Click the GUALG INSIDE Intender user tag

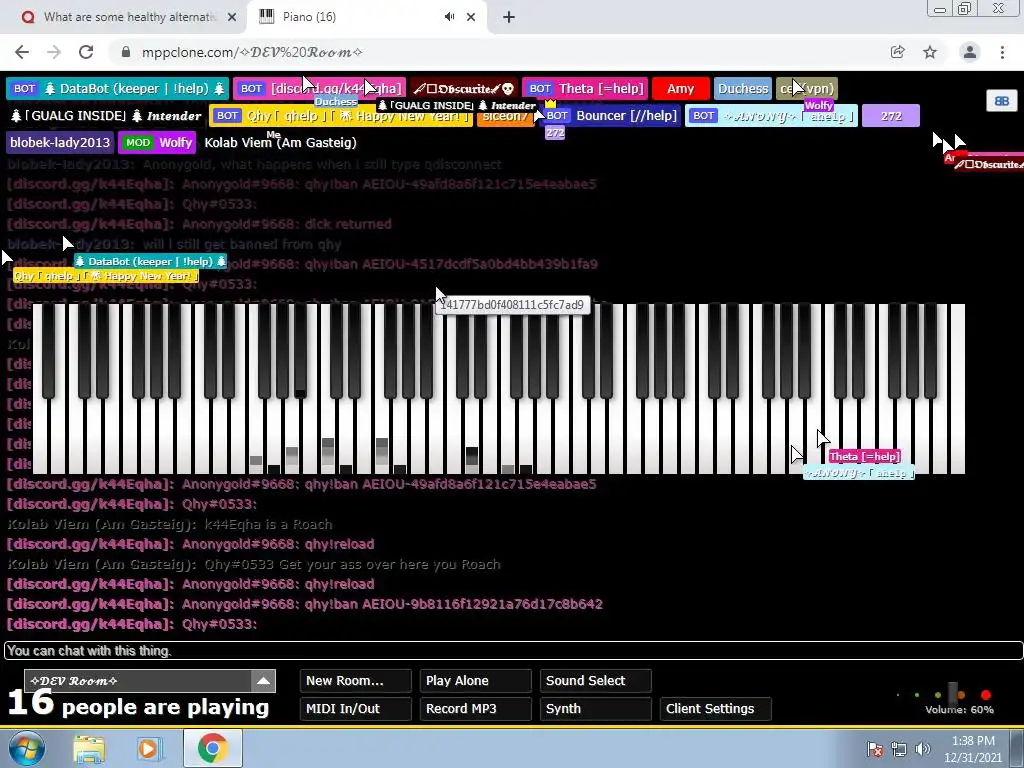(x=106, y=116)
